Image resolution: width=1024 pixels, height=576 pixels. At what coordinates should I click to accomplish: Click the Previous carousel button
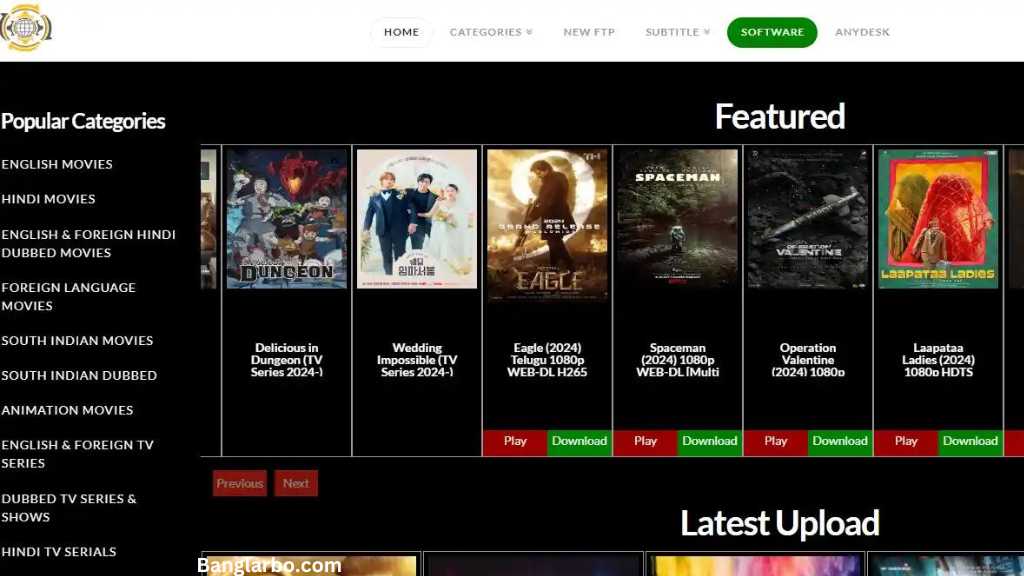(x=240, y=483)
